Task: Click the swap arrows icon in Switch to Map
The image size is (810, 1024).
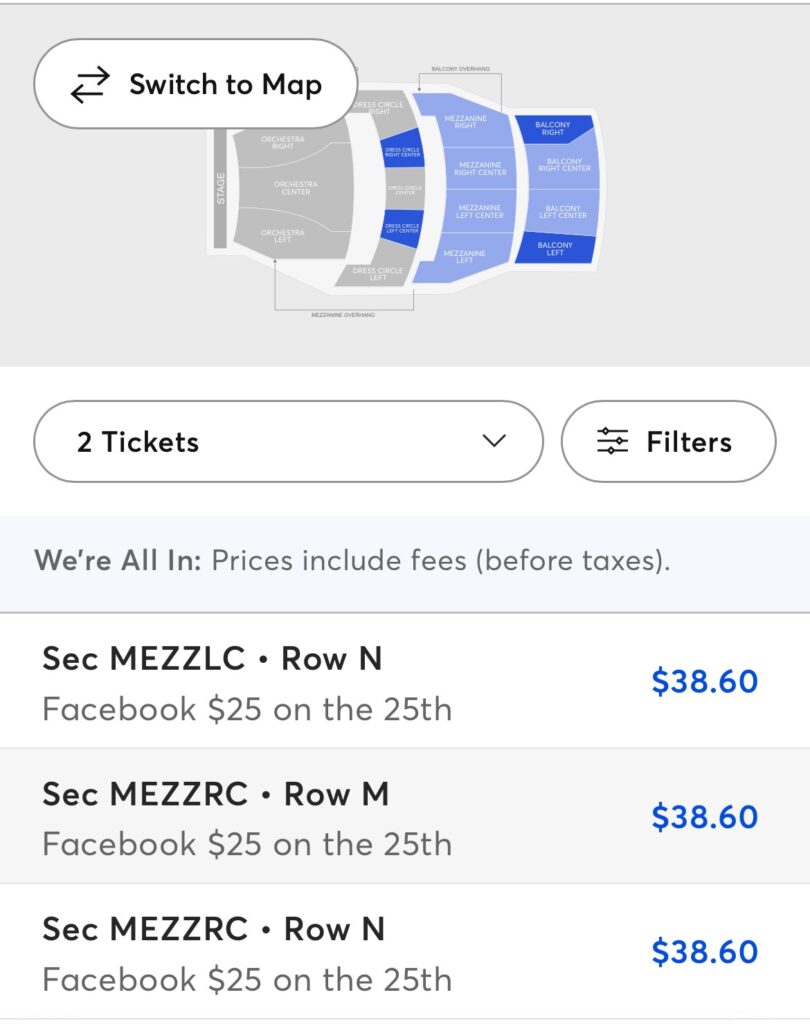Action: click(90, 85)
